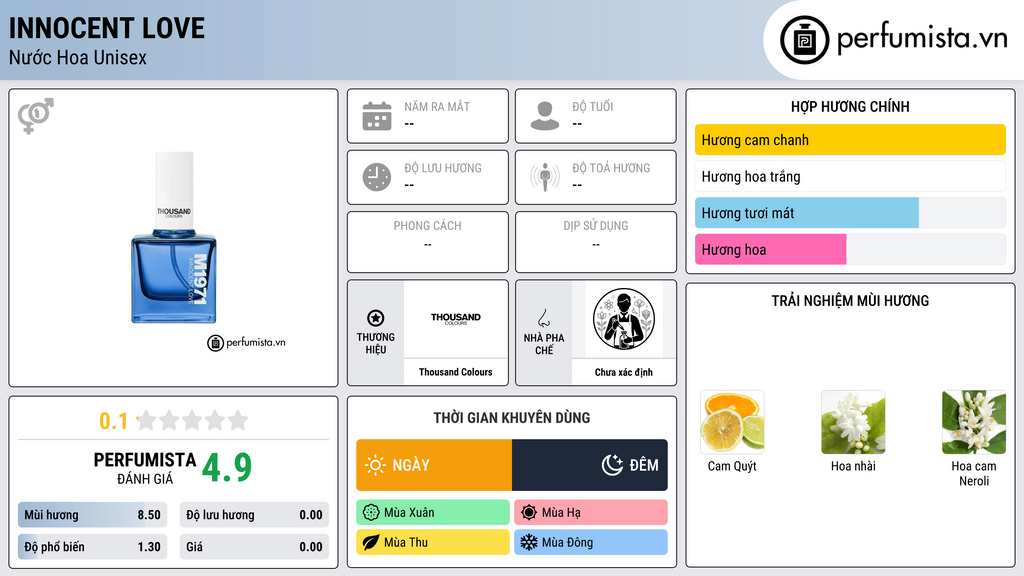
Task: Click the Hương hoa trắng accord bar
Action: coord(850,176)
